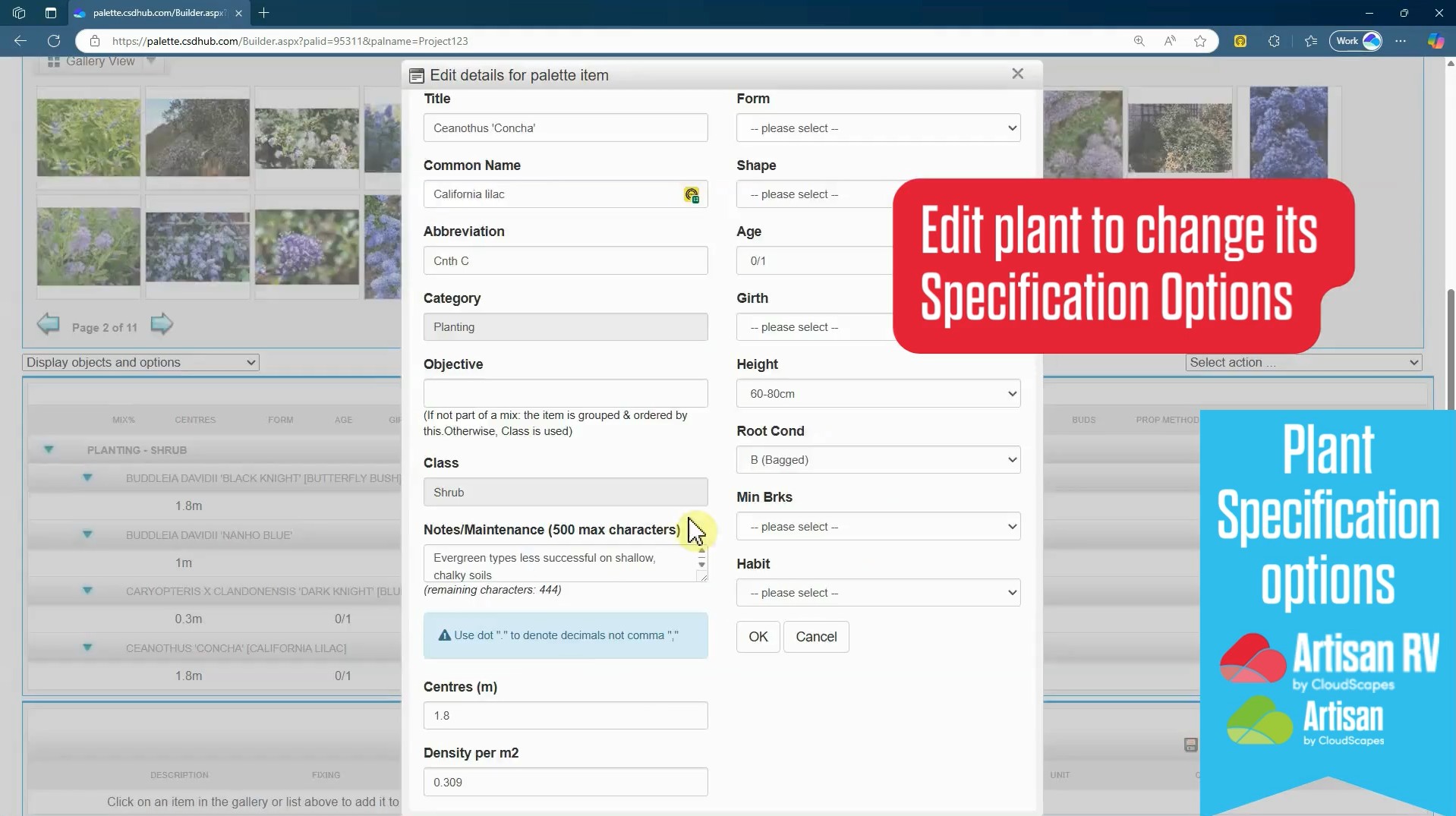Viewport: 1456px width, 816px height.
Task: Click the site security lock icon
Action: (x=95, y=41)
